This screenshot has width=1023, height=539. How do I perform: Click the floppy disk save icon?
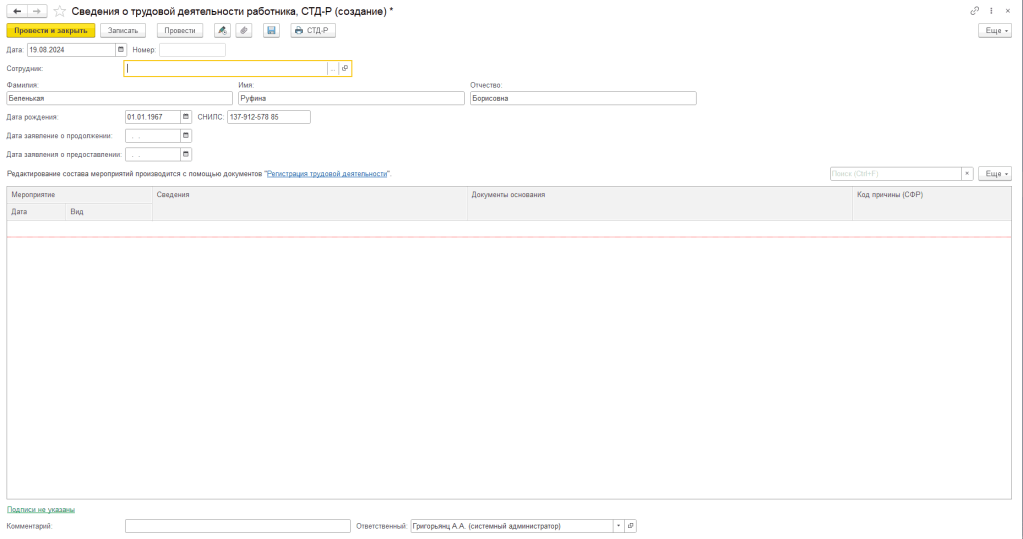coord(271,31)
